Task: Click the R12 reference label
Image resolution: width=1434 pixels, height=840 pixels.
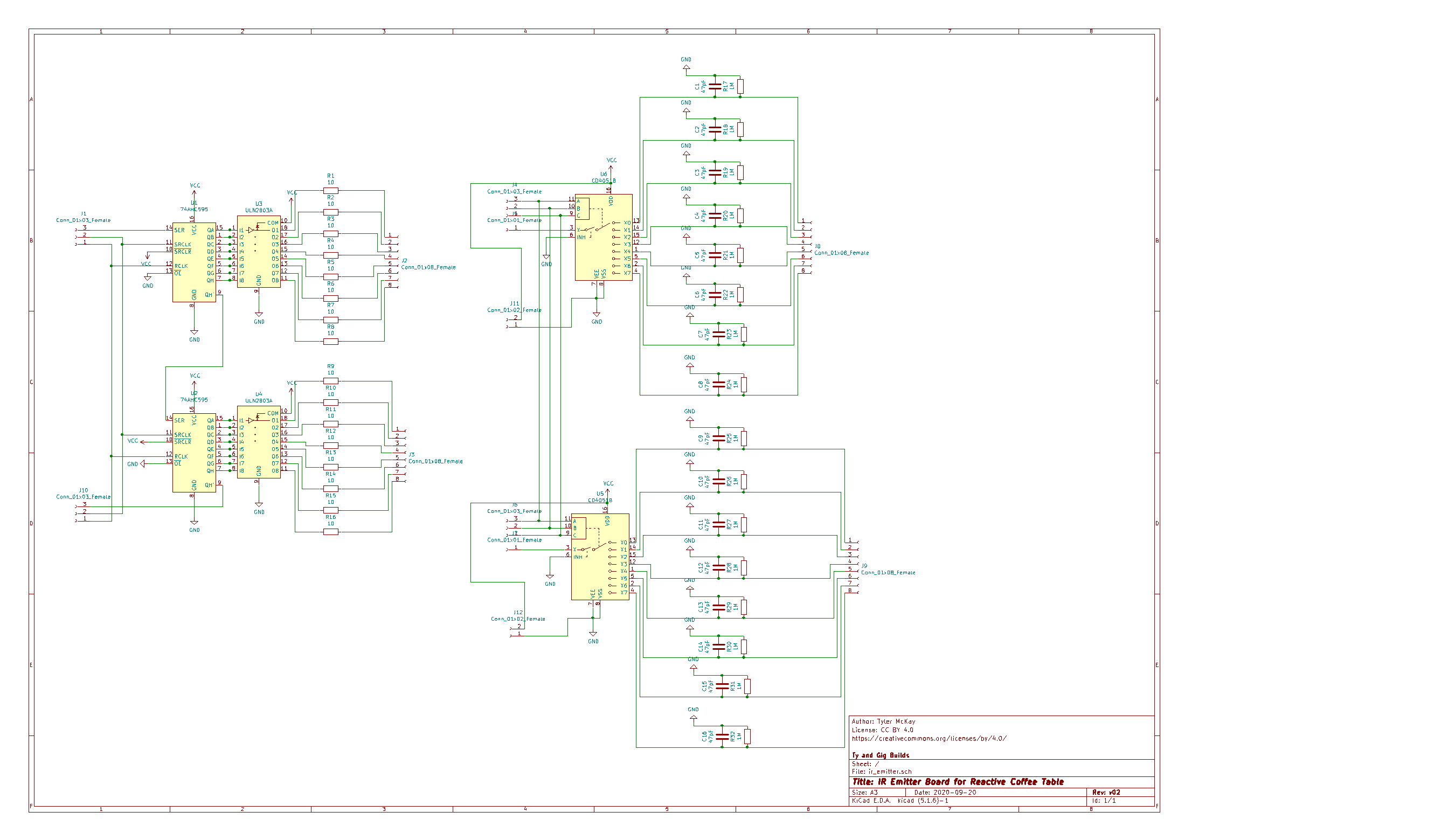Action: [331, 431]
